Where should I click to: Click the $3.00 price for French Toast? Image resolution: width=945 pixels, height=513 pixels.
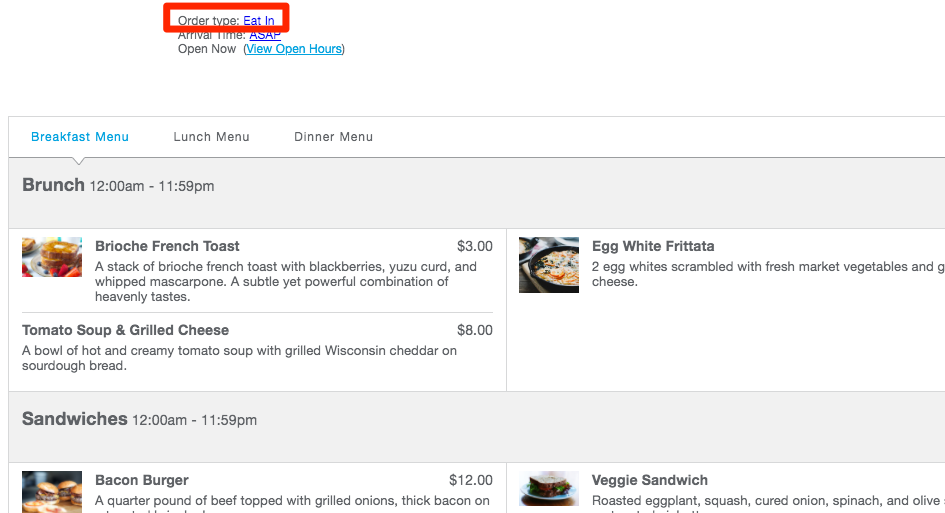coord(475,246)
